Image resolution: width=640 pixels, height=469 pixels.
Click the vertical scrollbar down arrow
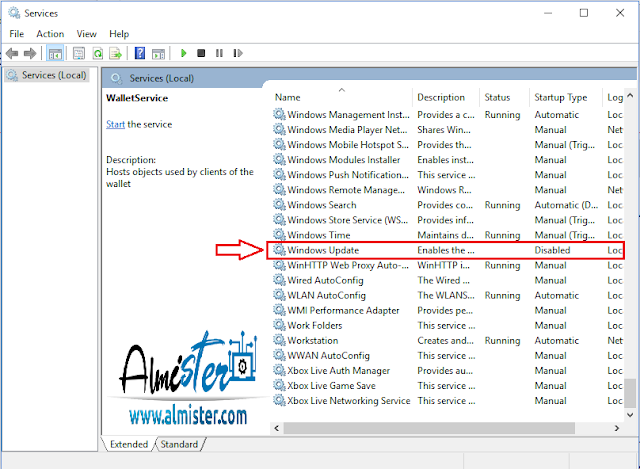point(630,415)
